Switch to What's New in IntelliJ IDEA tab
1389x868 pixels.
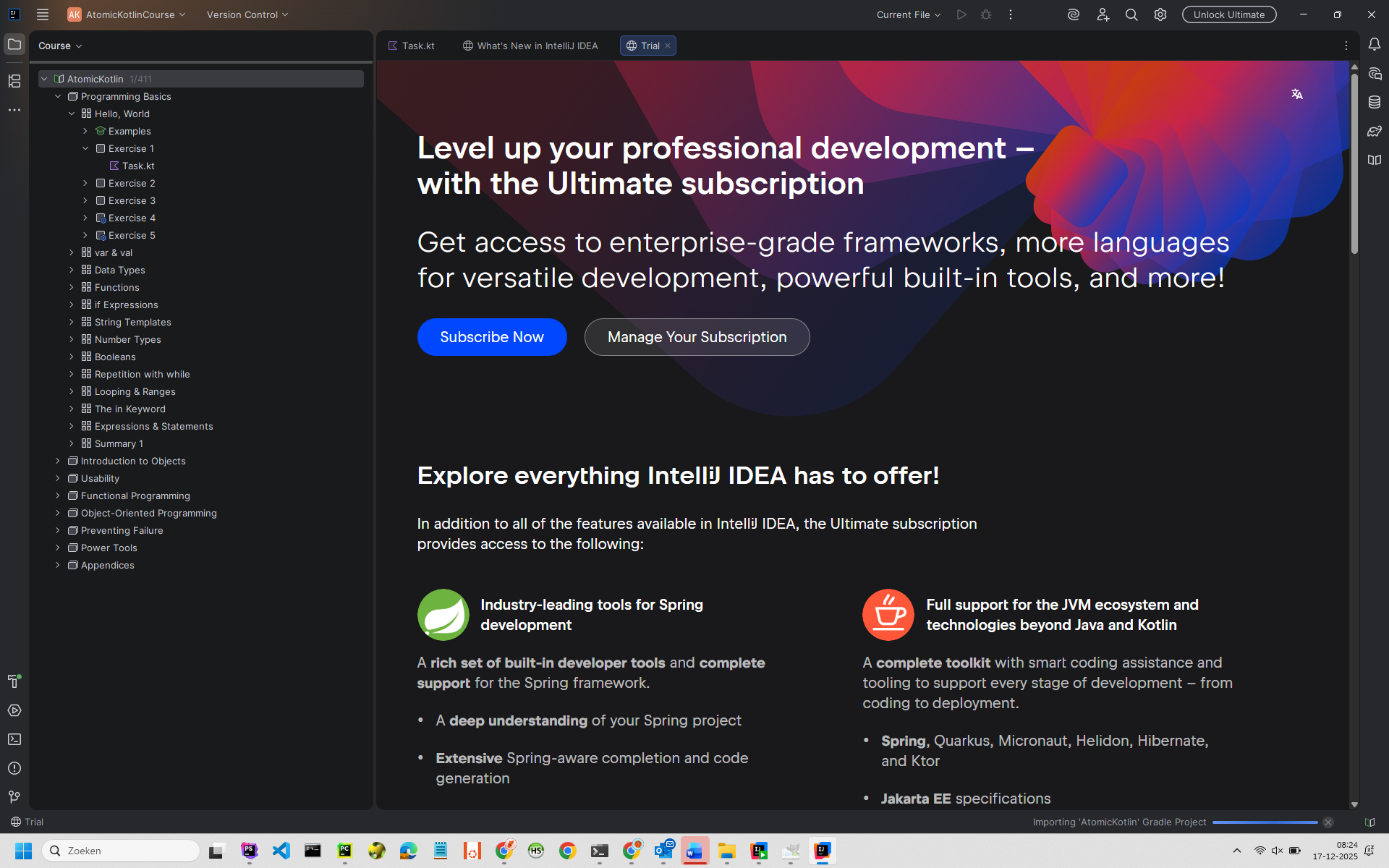tap(530, 46)
